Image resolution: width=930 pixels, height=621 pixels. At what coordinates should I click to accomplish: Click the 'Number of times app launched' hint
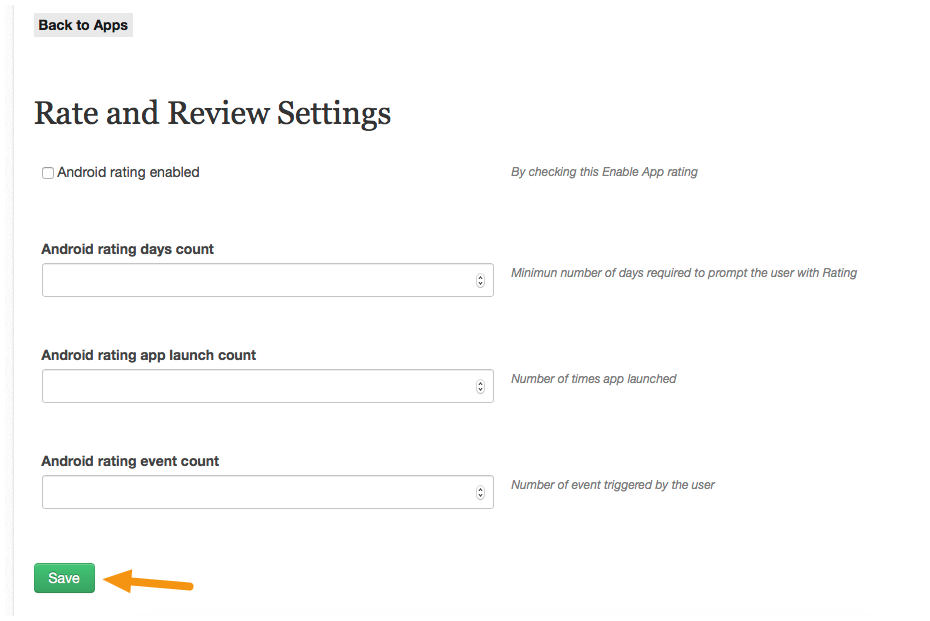[x=594, y=379]
